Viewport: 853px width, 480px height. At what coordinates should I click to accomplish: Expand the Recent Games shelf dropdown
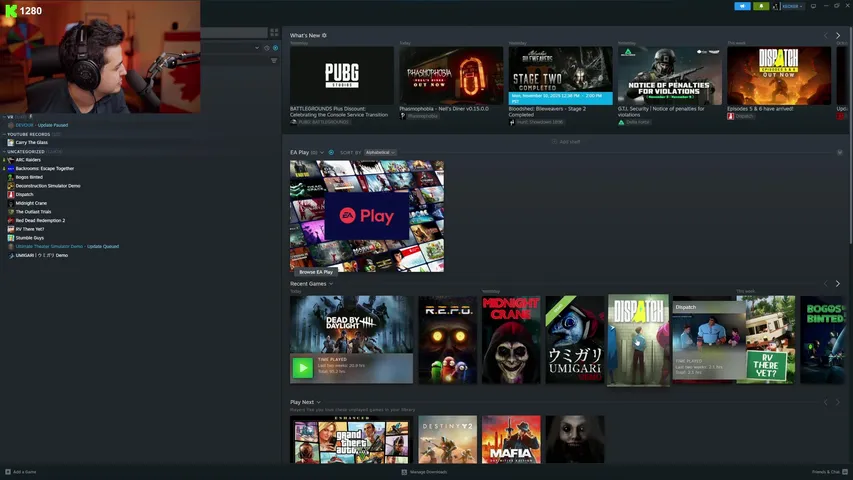tap(331, 284)
